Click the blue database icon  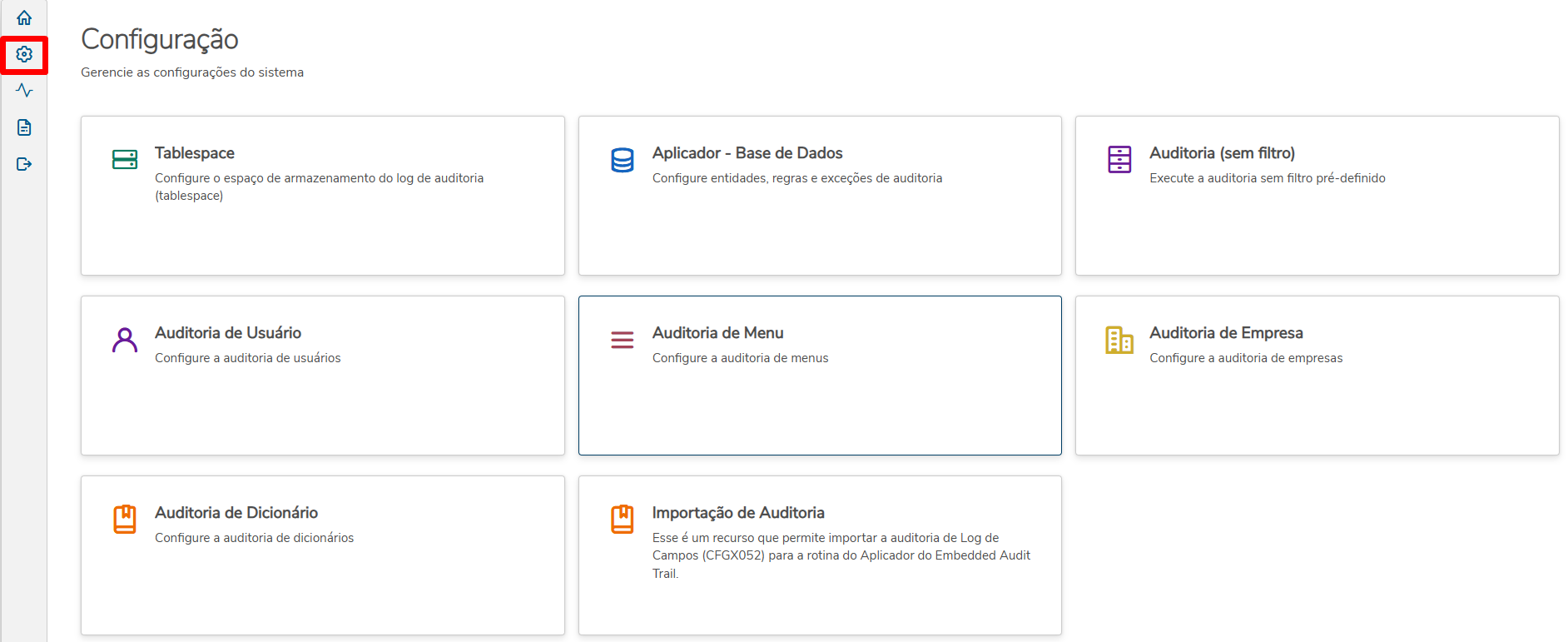click(622, 159)
